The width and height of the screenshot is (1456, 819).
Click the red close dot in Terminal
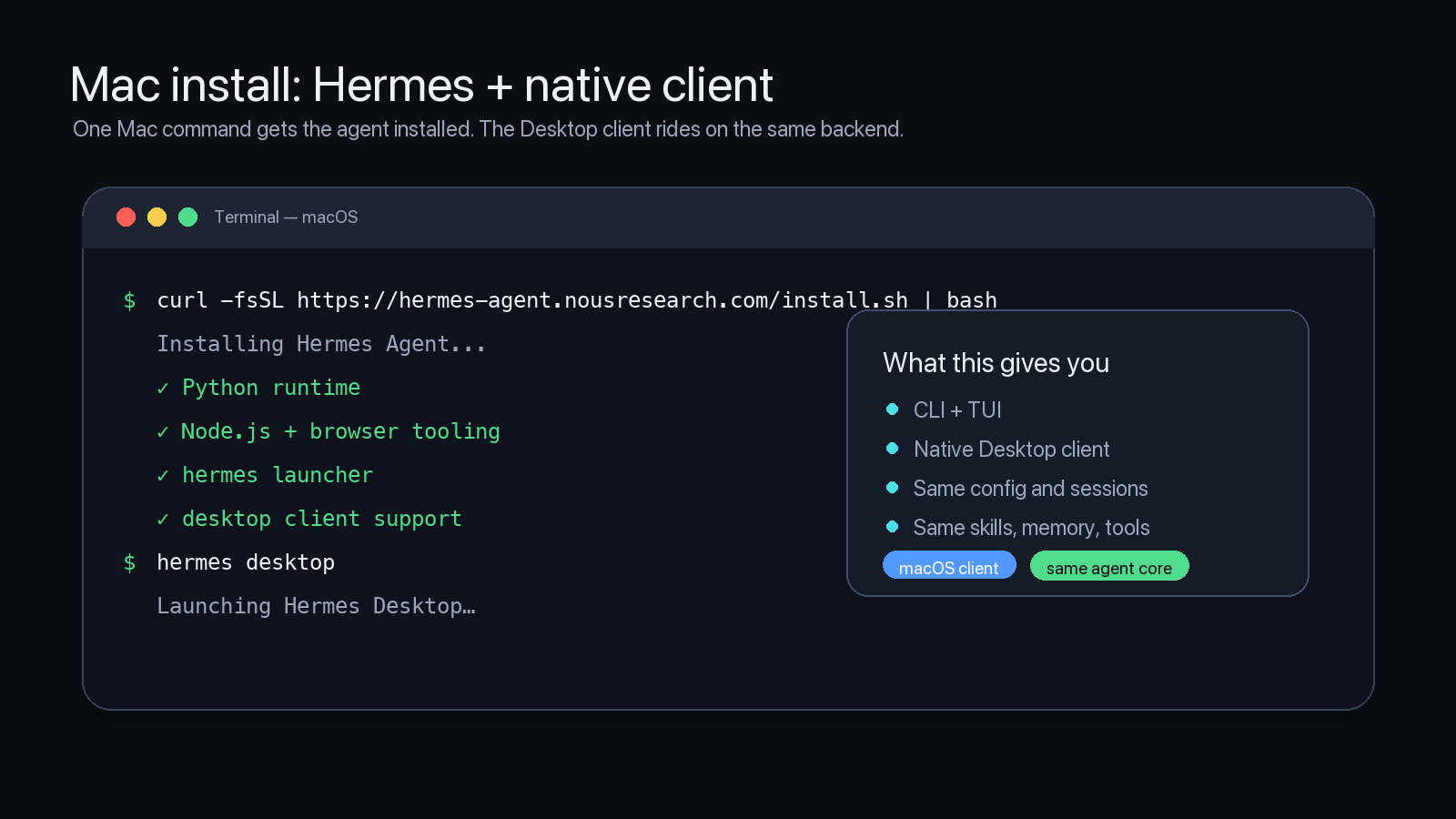click(x=126, y=217)
